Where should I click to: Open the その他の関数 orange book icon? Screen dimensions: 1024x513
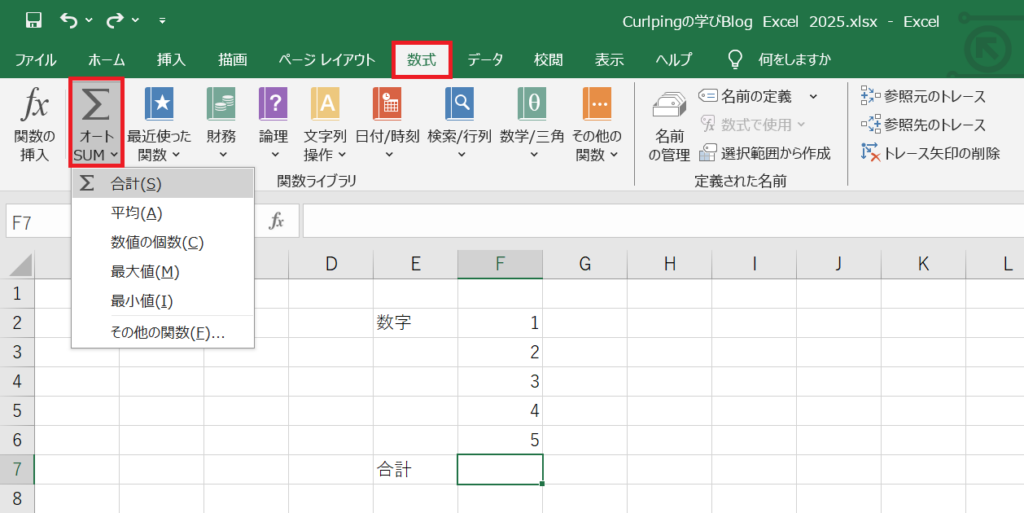point(597,104)
